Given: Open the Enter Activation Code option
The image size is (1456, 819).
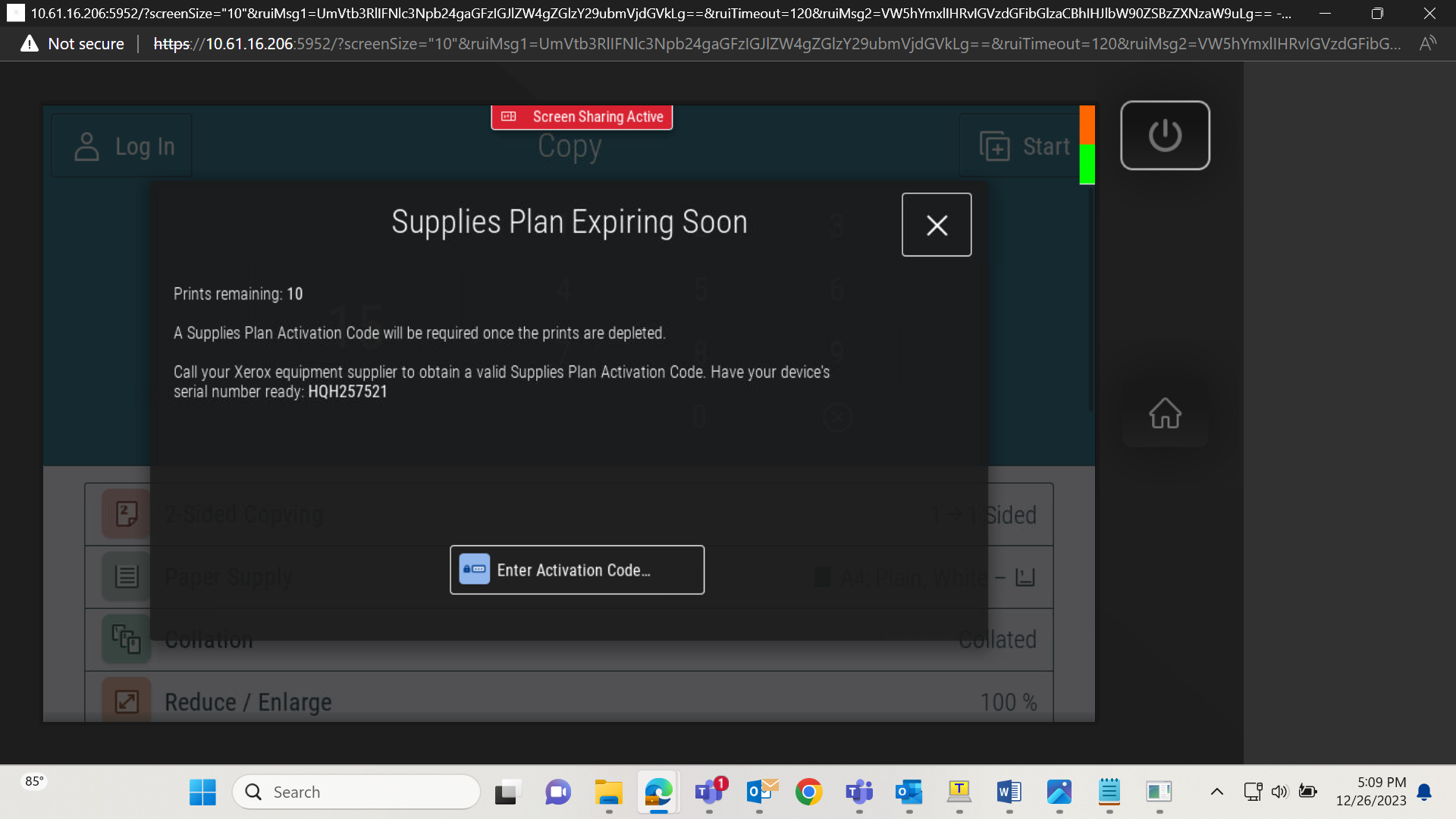Looking at the screenshot, I should point(577,570).
